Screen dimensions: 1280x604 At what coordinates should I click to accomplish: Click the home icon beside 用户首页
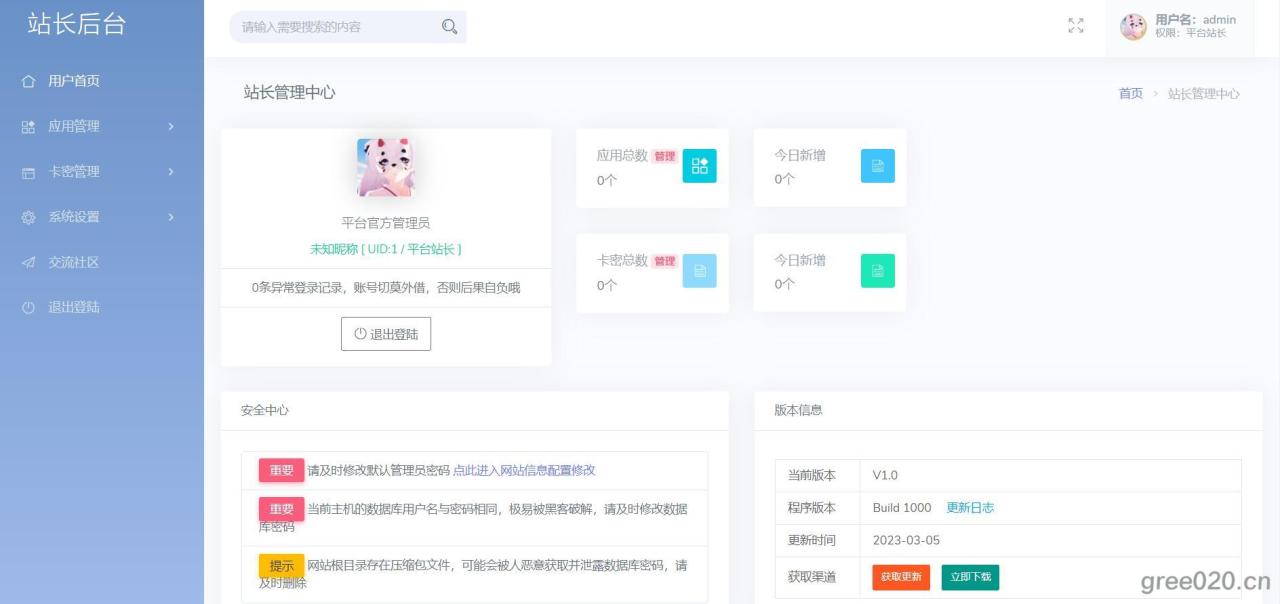point(27,81)
